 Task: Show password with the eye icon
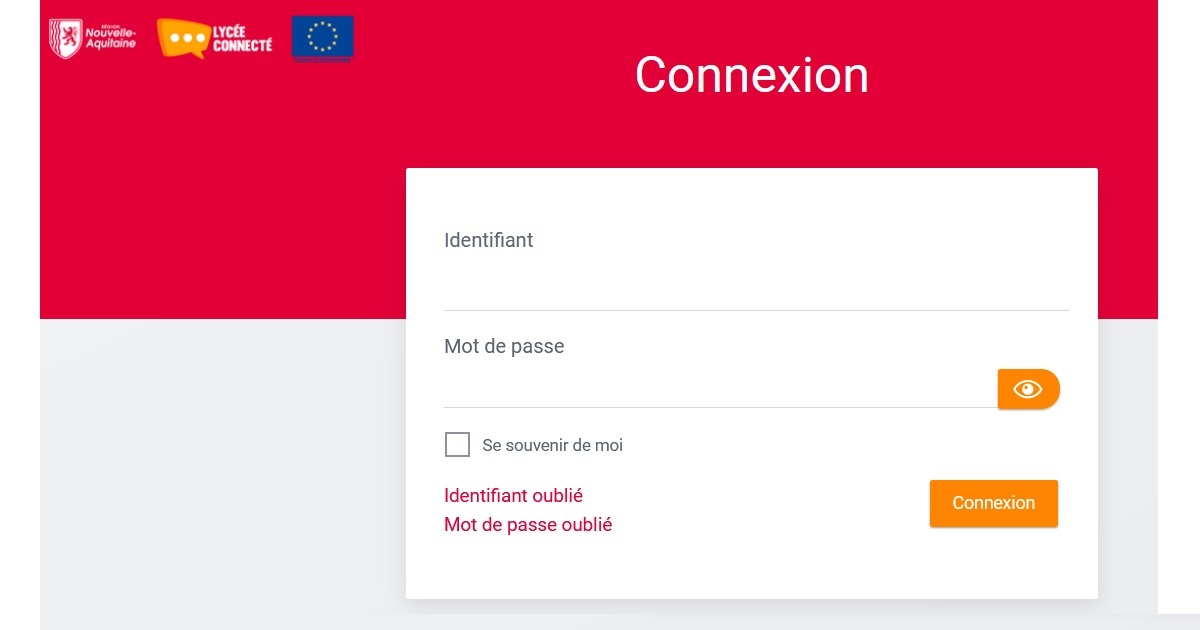coord(1028,389)
